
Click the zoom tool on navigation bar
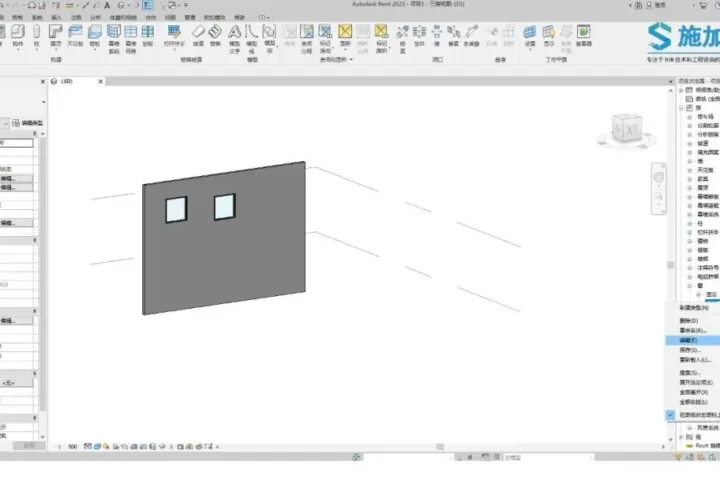tap(659, 196)
